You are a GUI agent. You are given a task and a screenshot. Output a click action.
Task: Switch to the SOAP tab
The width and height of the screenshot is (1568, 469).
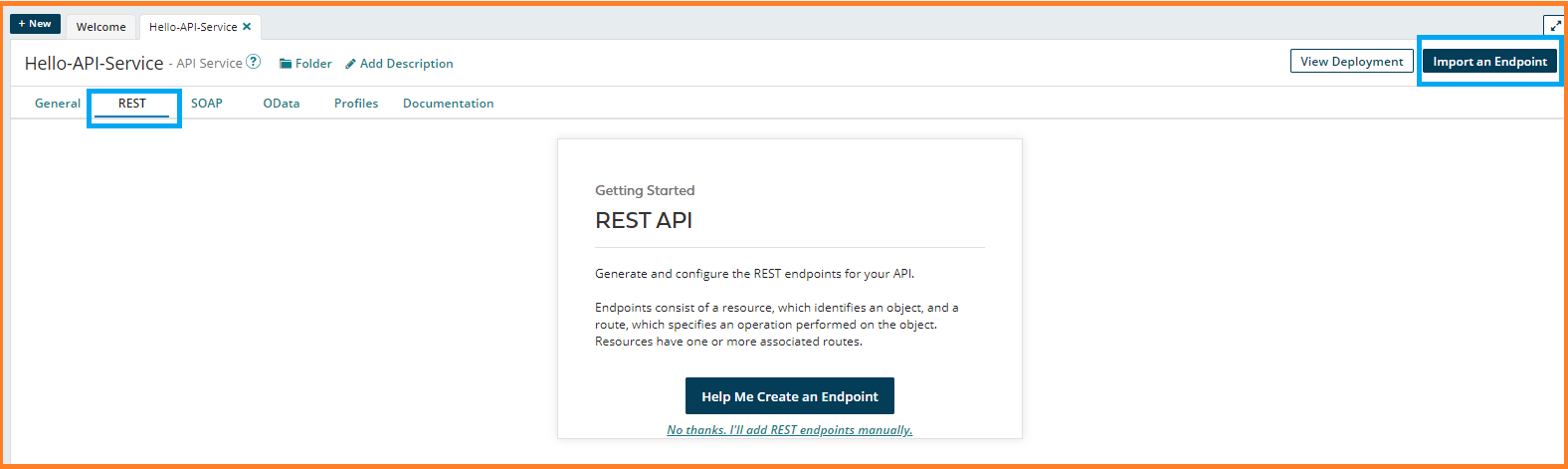[207, 104]
